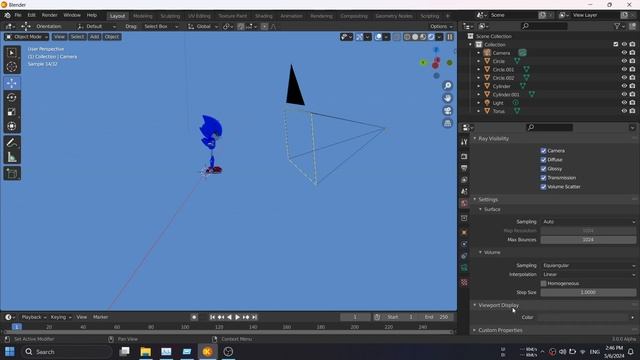Viewport: 640px width, 360px height.
Task: Click the 3D Cursor tool
Action: point(12,67)
